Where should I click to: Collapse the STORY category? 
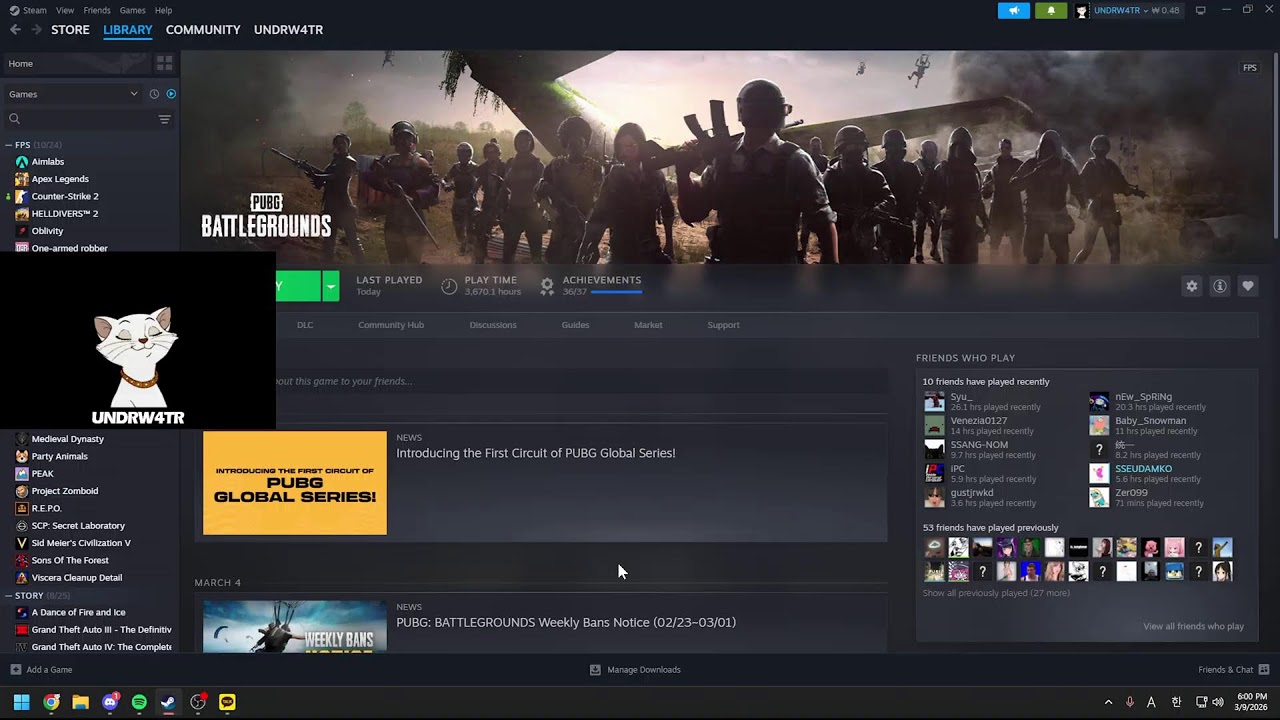[x=8, y=596]
